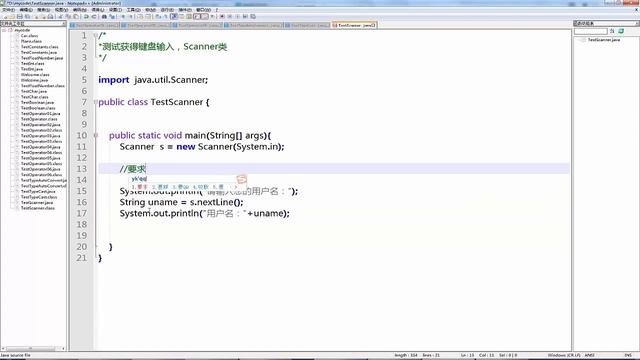Click the function list search field
Viewport: 640px width, 360px height.
(x=591, y=31)
